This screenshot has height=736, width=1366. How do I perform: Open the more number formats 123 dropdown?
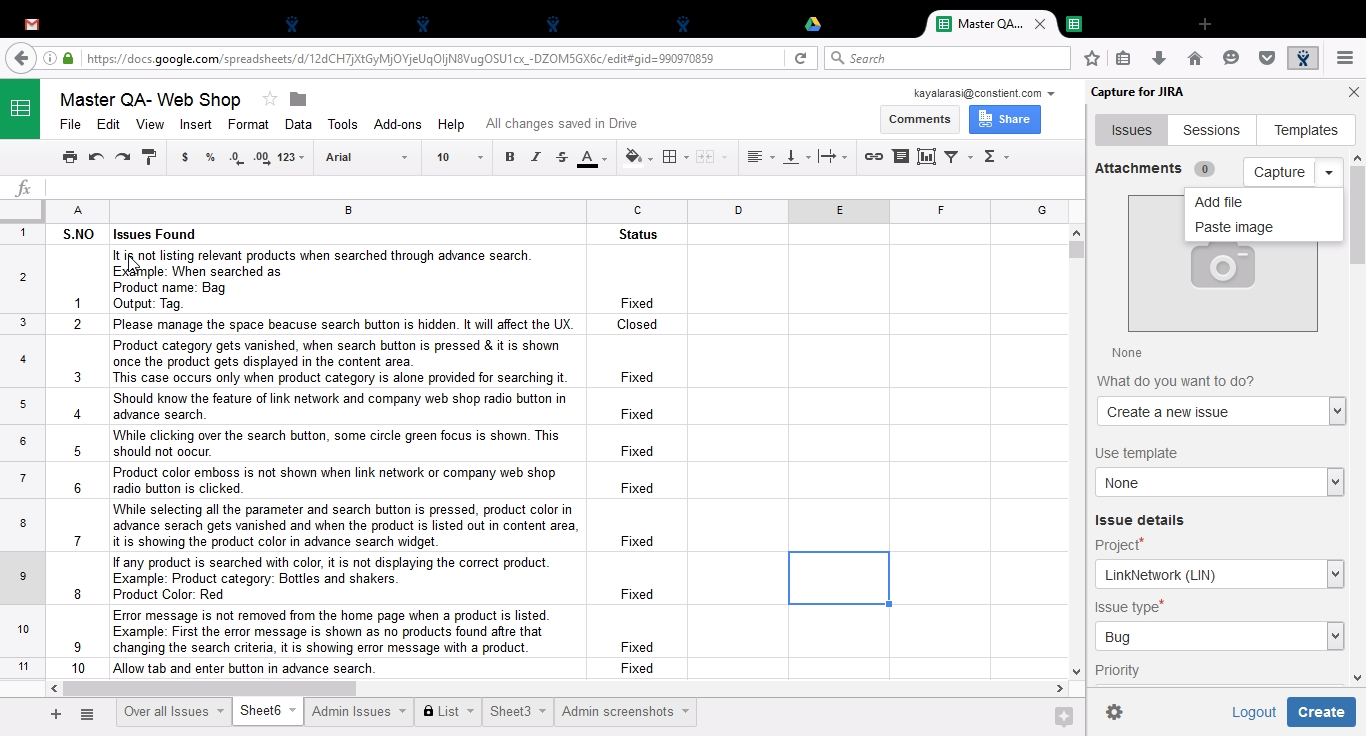[291, 157]
